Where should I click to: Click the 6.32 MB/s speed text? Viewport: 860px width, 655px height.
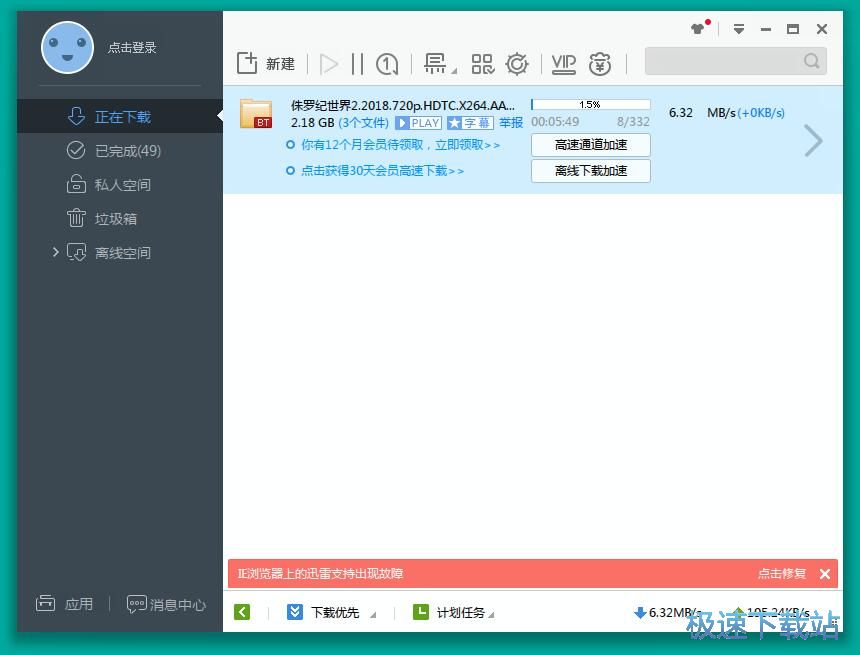[x=702, y=113]
